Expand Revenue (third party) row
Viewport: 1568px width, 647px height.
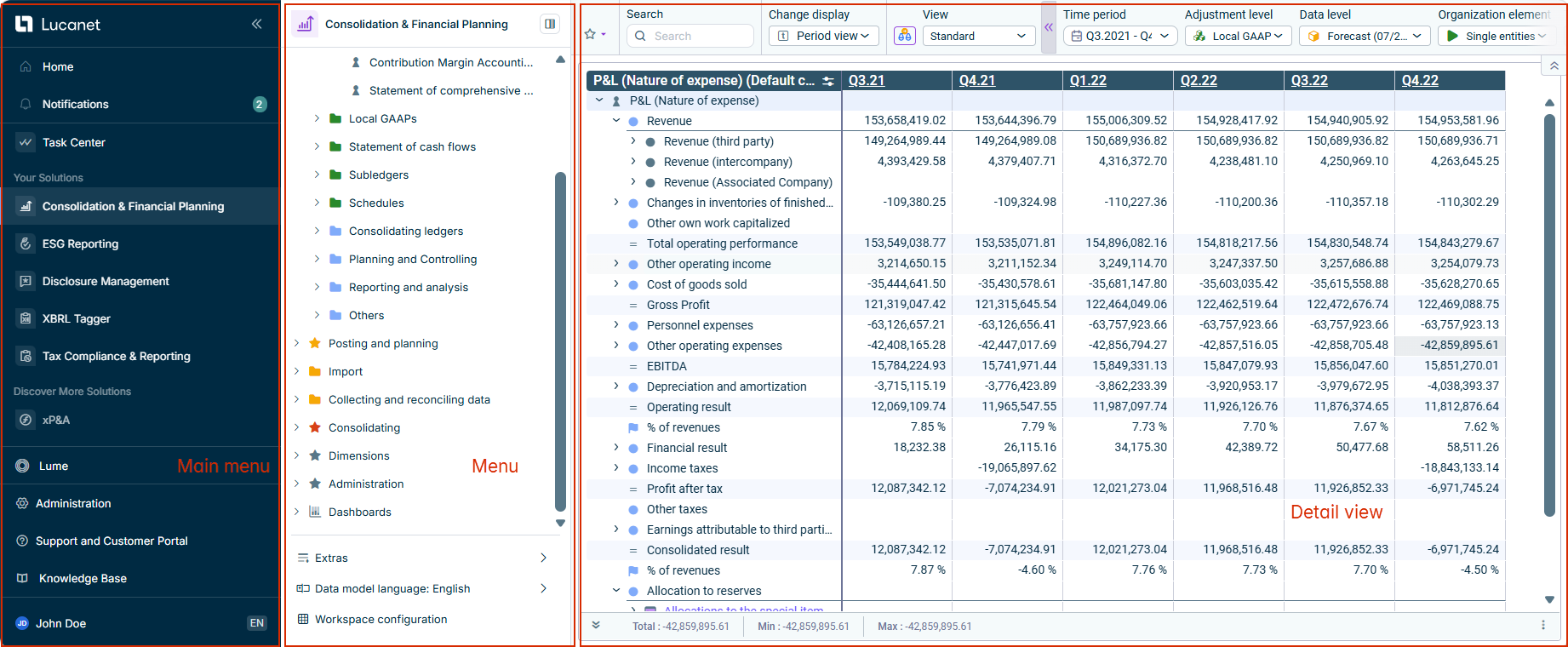633,141
